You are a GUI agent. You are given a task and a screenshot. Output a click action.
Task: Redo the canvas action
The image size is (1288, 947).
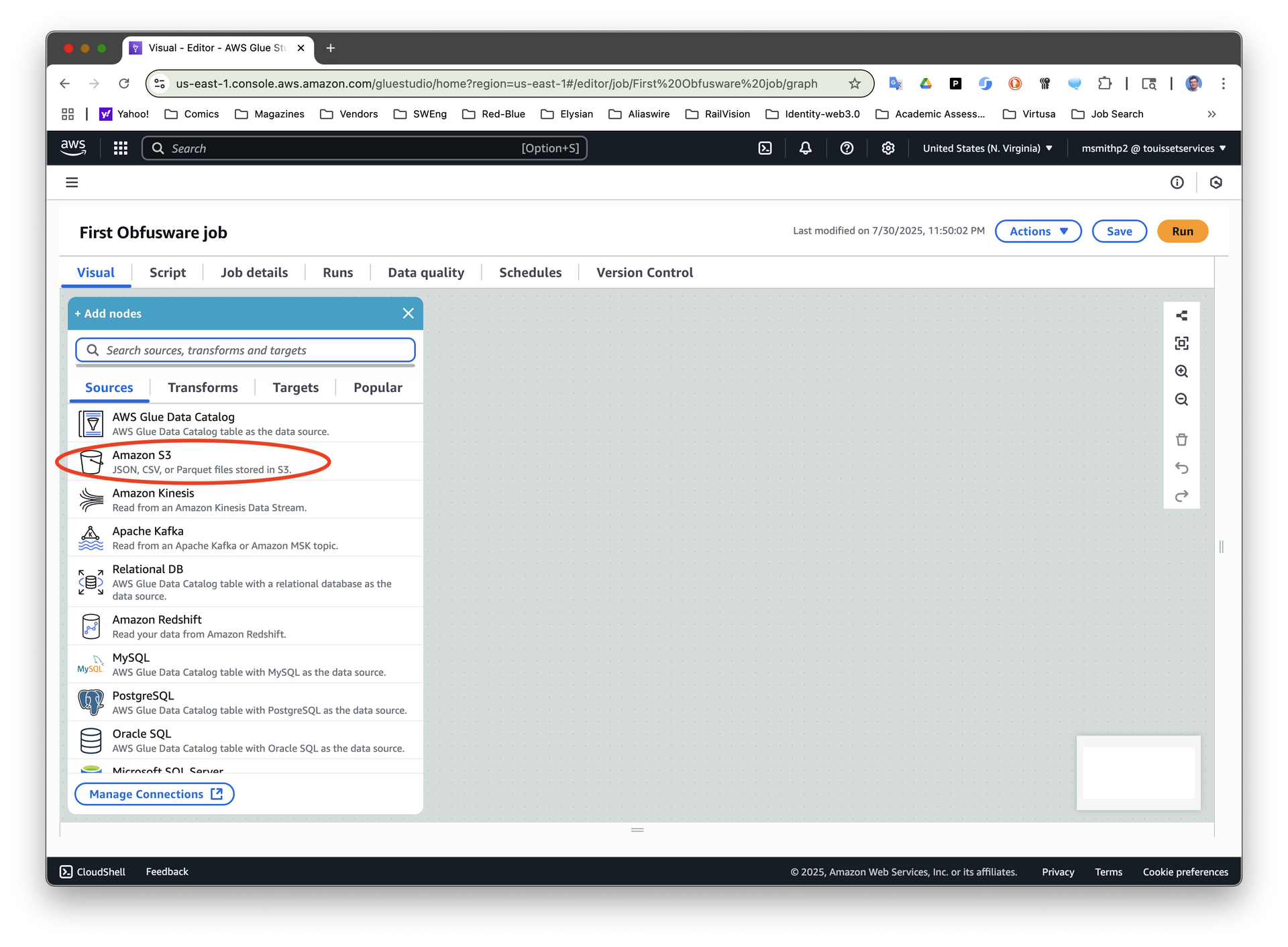(x=1181, y=496)
